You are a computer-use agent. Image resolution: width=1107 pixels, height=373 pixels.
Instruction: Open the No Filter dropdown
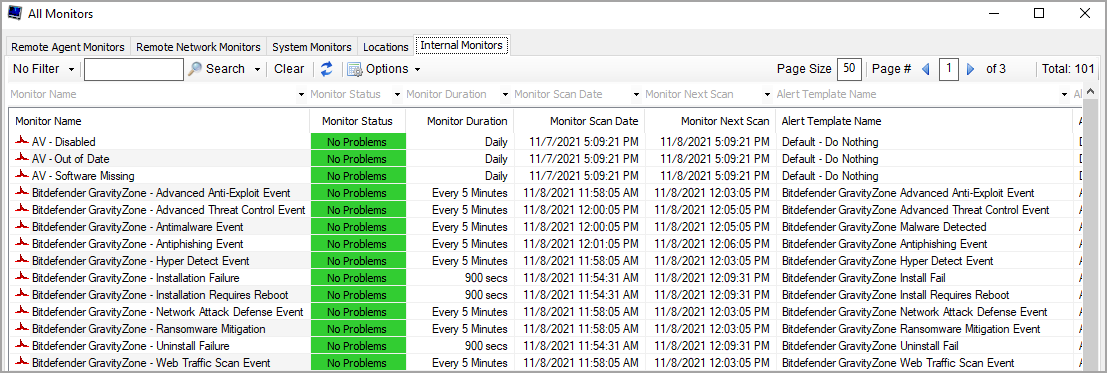coord(44,69)
